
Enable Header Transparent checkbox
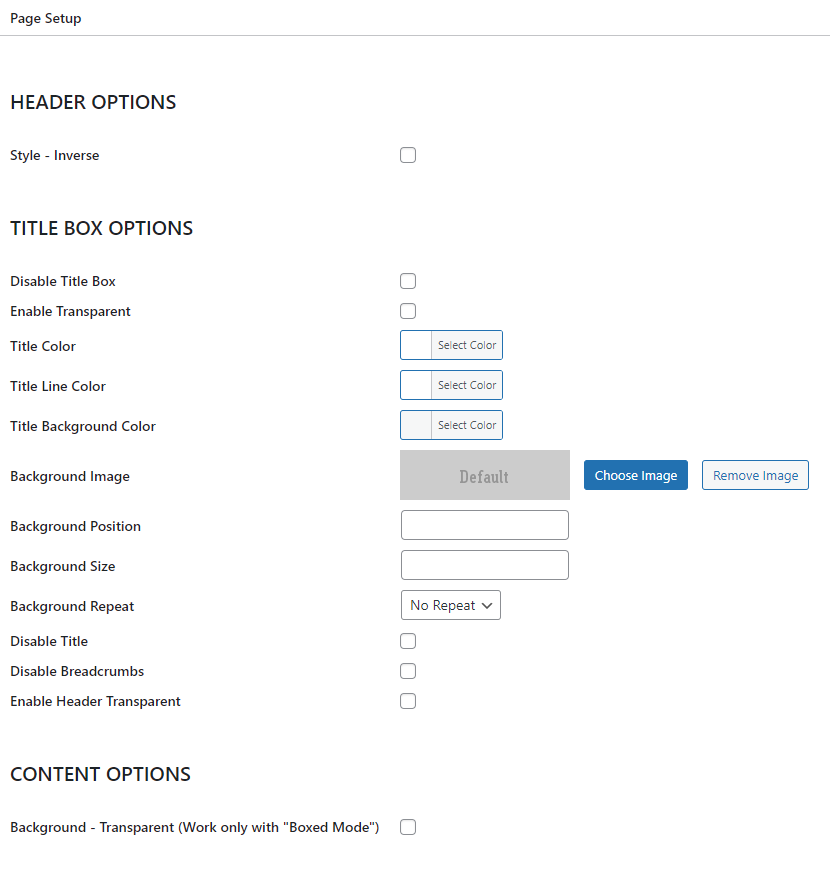pyautogui.click(x=408, y=701)
